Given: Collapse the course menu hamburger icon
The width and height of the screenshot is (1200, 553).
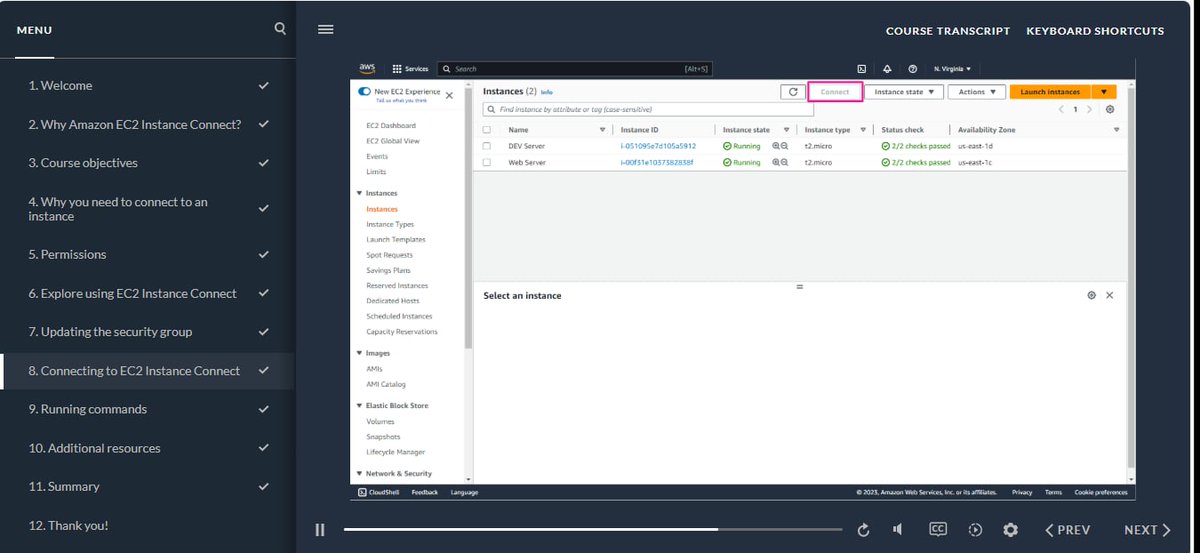Looking at the screenshot, I should click(325, 30).
